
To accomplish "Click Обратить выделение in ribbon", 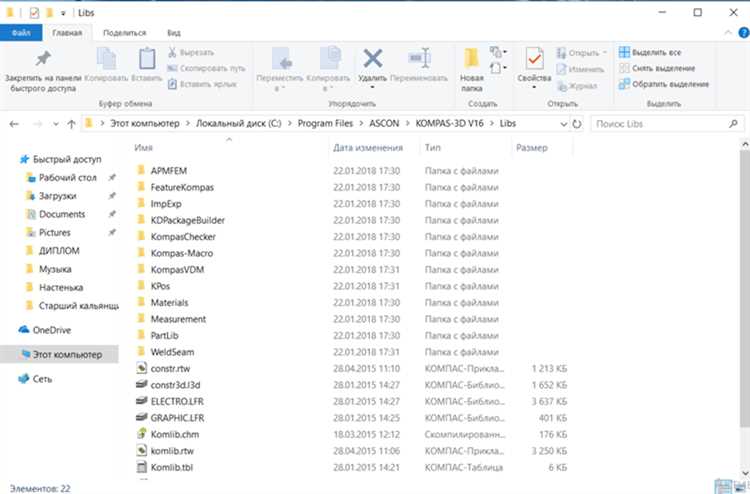I will (664, 84).
